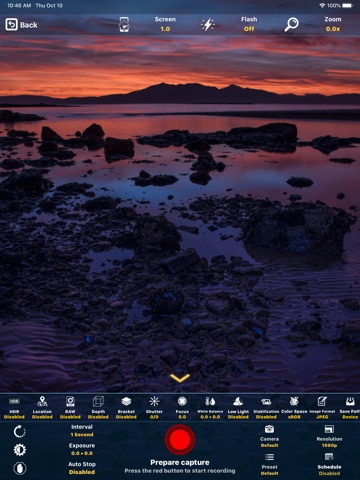Adjust the Exposure 0.0 • 0.0 value
This screenshot has width=360, height=480.
(82, 449)
